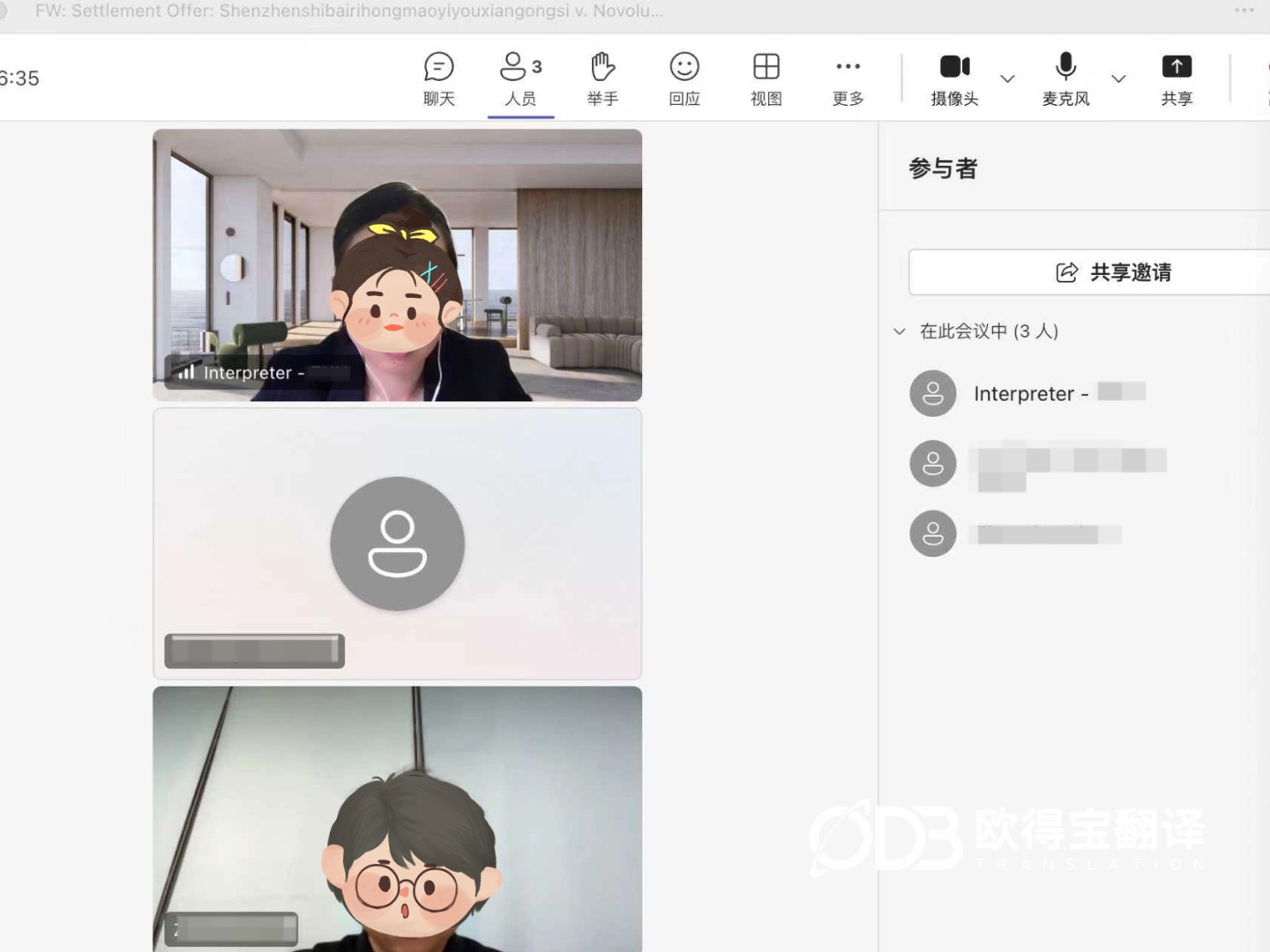Click the meeting title text in title bar
Screen dimensions: 1270x952
point(349,11)
